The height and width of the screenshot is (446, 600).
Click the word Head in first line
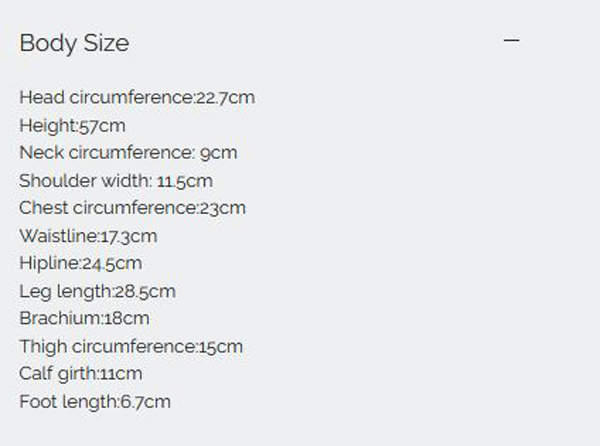tap(42, 97)
